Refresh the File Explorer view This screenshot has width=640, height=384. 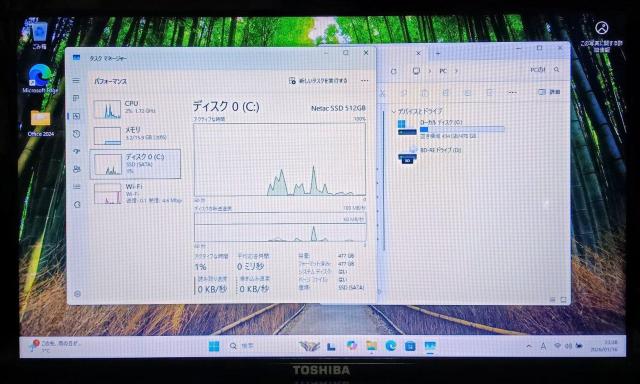pos(393,71)
